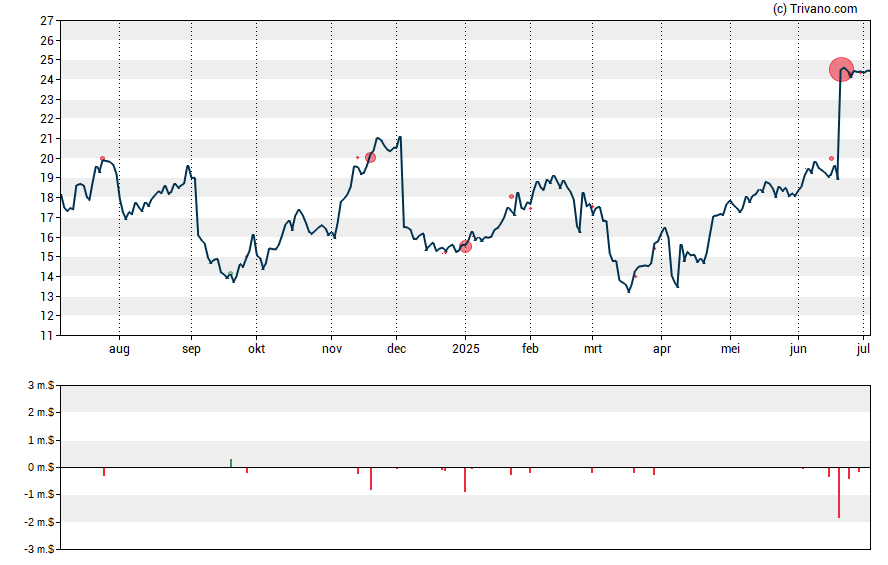The height and width of the screenshot is (565, 888).
Task: Click the '-3 m.$' volume axis label
Action: tap(40, 549)
